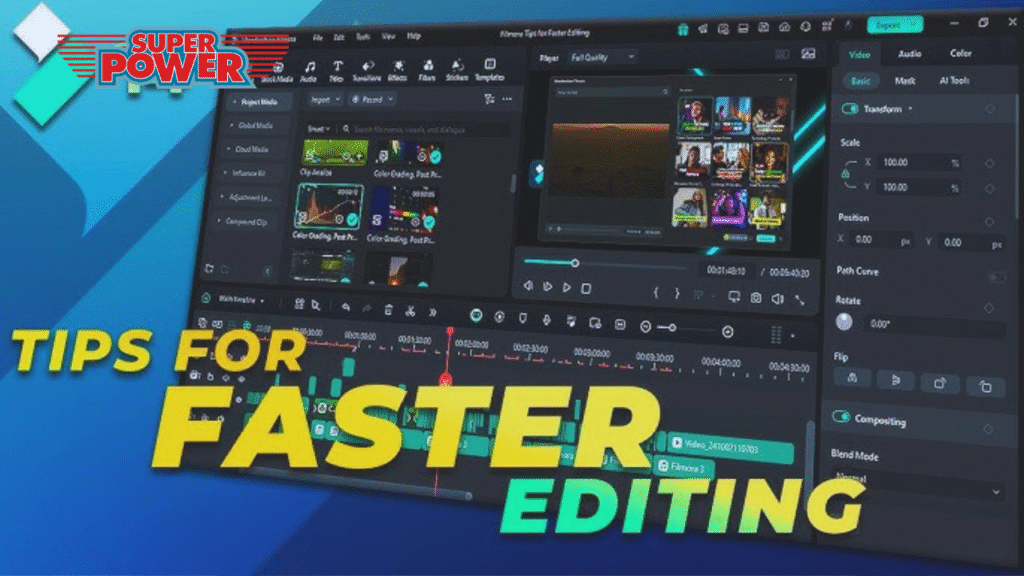Click the monitor display icon under the player
This screenshot has width=1024, height=576.
pyautogui.click(x=734, y=296)
